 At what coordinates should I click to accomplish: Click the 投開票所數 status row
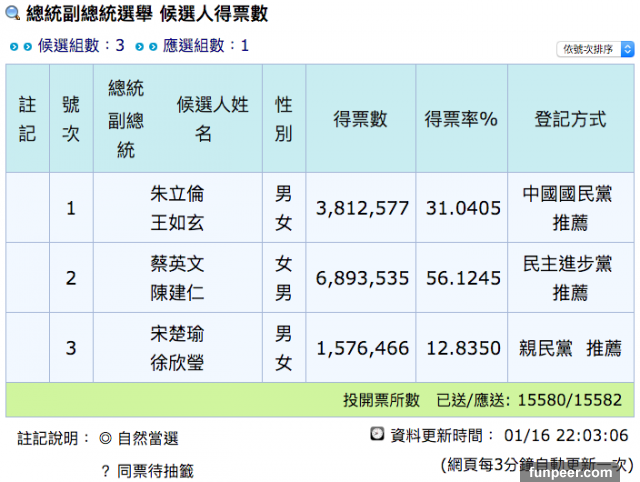[x=482, y=400]
